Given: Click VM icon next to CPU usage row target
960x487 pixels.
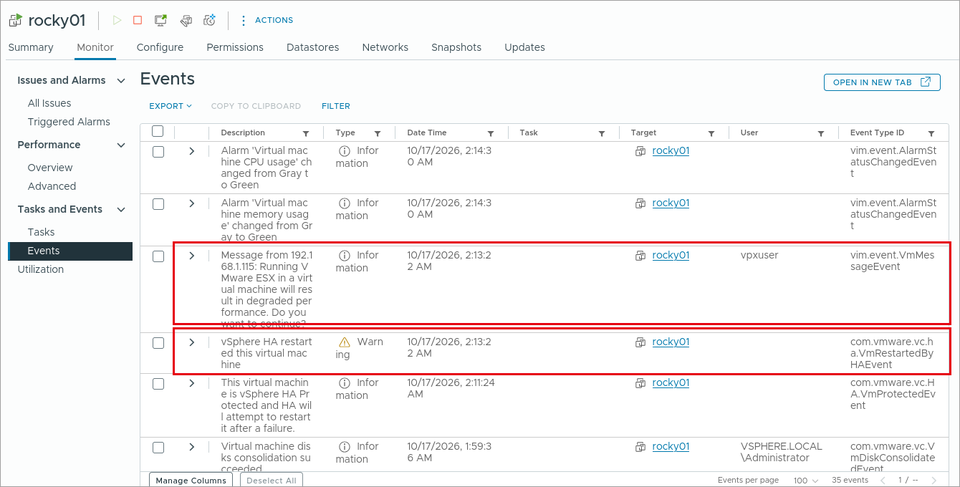Looking at the screenshot, I should (x=640, y=151).
